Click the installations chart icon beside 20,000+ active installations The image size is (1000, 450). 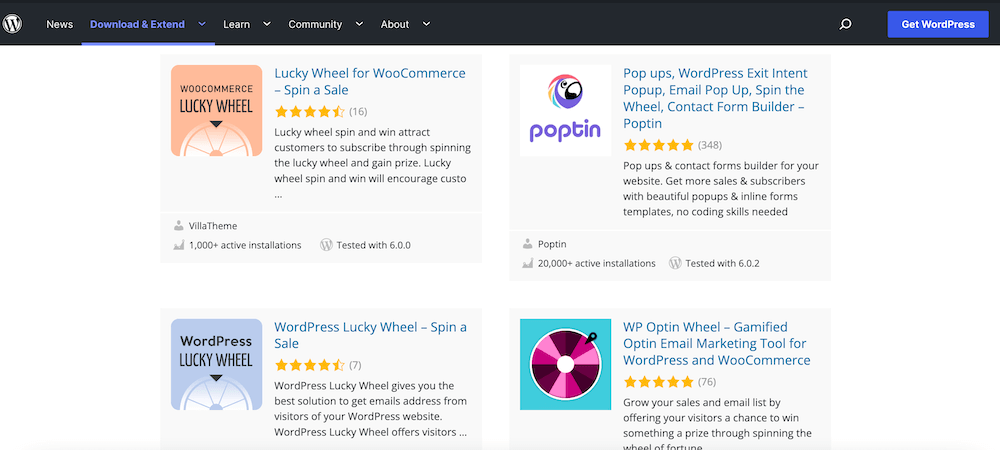(527, 263)
